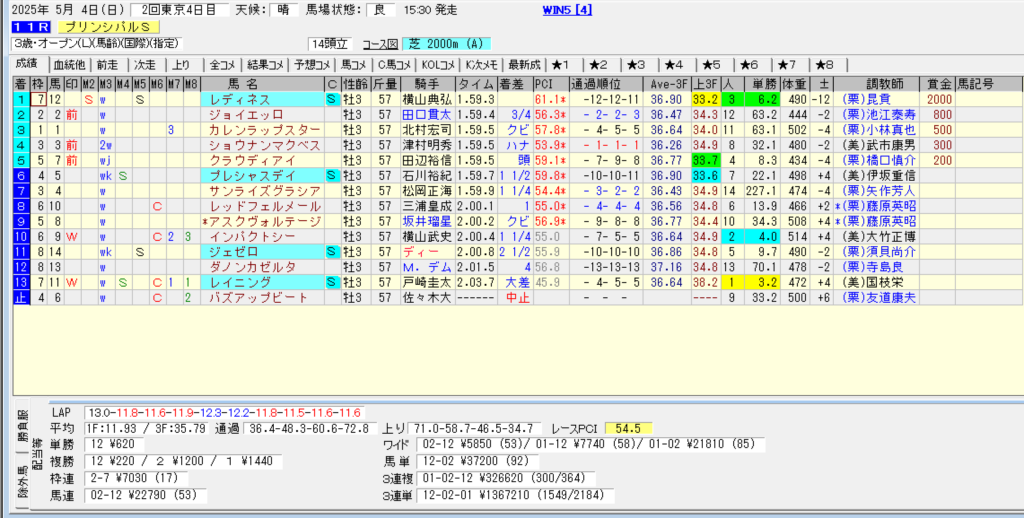This screenshot has width=1024, height=518.
Task: Select the ★5 star tab
Action: click(711, 64)
